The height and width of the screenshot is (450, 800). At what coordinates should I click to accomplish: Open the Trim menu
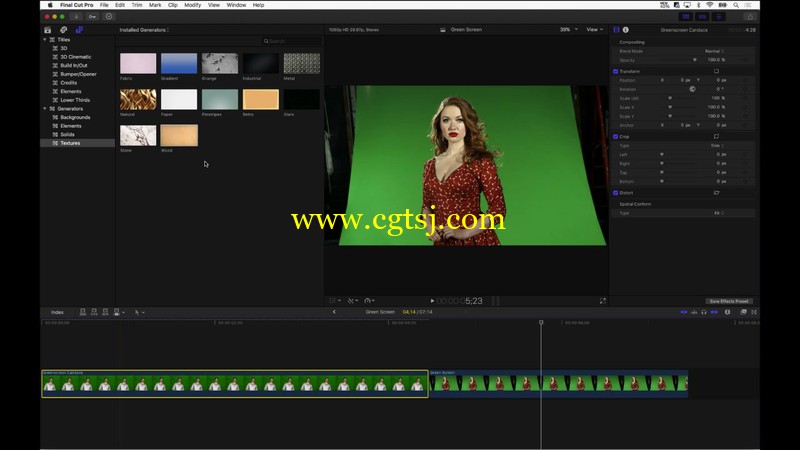coord(137,5)
